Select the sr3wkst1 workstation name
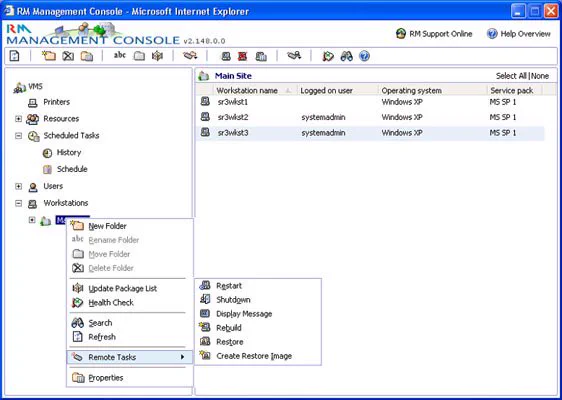 pos(233,102)
